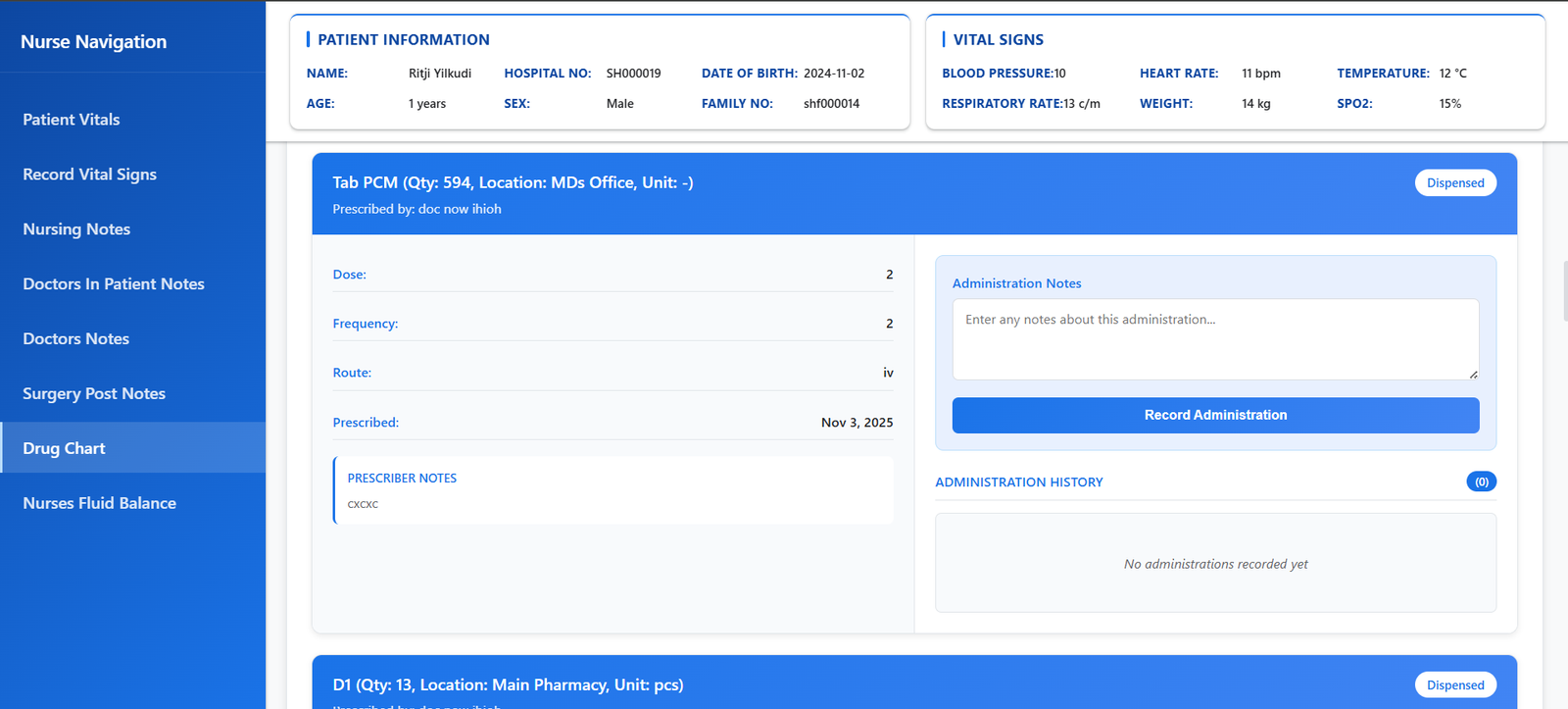The width and height of the screenshot is (1568, 709).
Task: Click the Nurse Navigation title
Action: (x=94, y=42)
